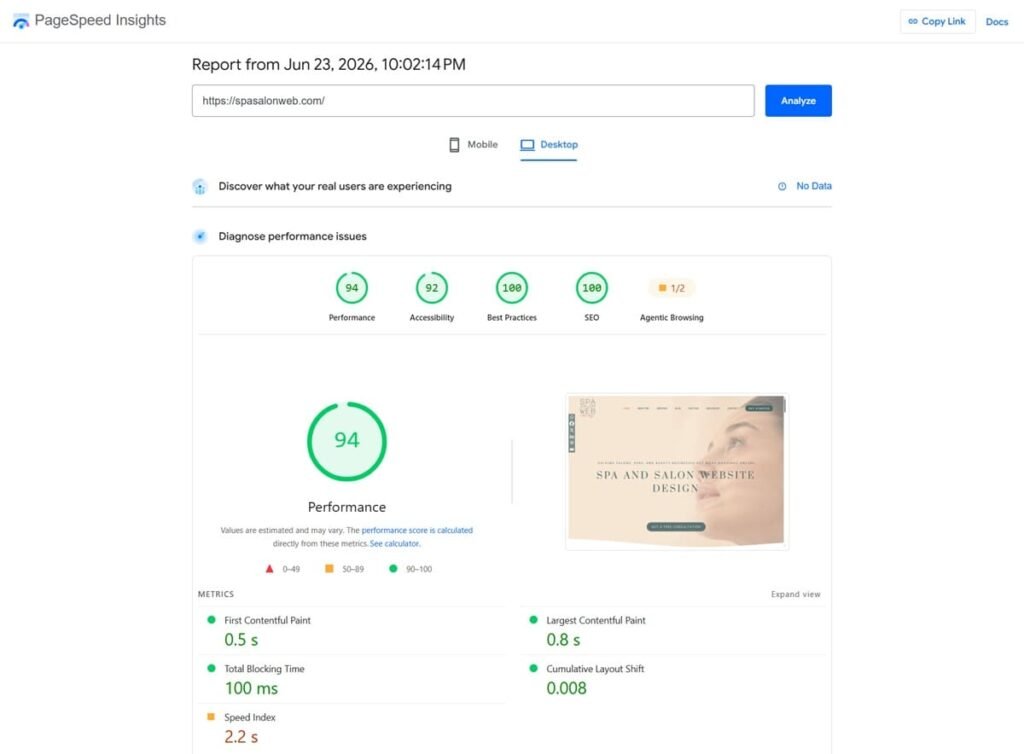Click the real users experience icon
The image size is (1024, 754).
point(200,187)
